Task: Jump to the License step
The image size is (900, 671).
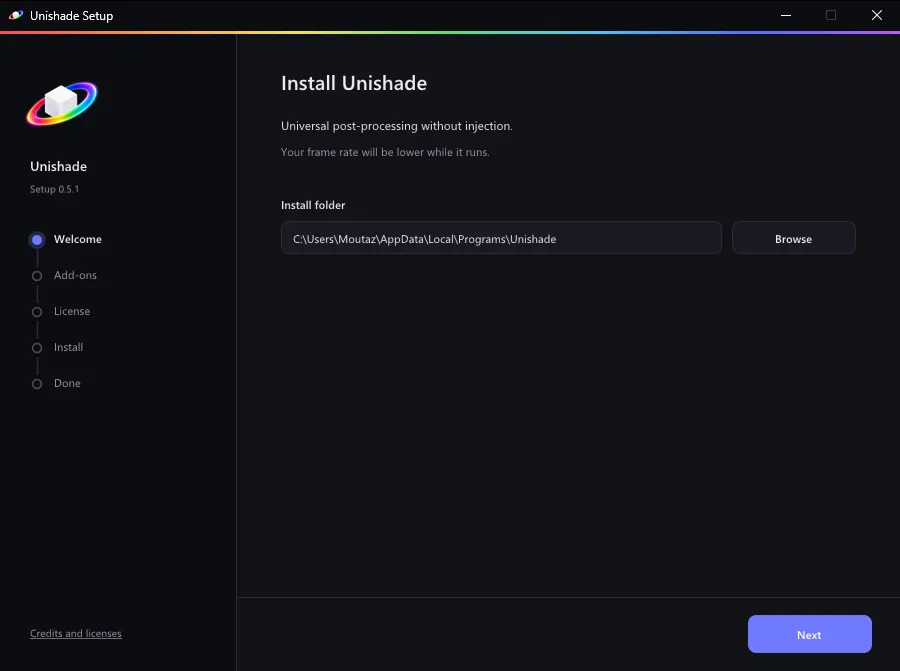Action: (72, 311)
